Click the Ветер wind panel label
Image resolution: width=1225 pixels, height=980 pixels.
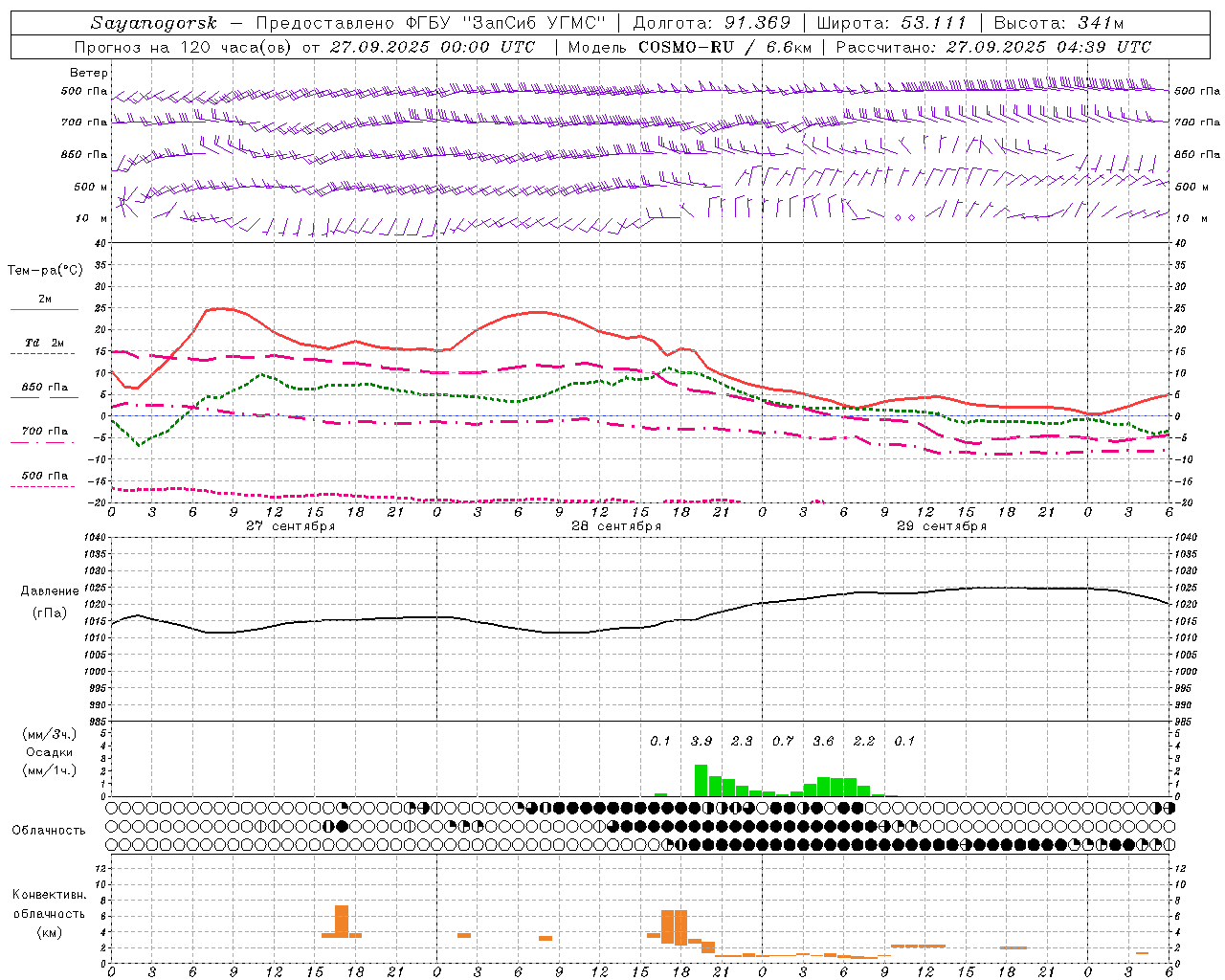(89, 73)
